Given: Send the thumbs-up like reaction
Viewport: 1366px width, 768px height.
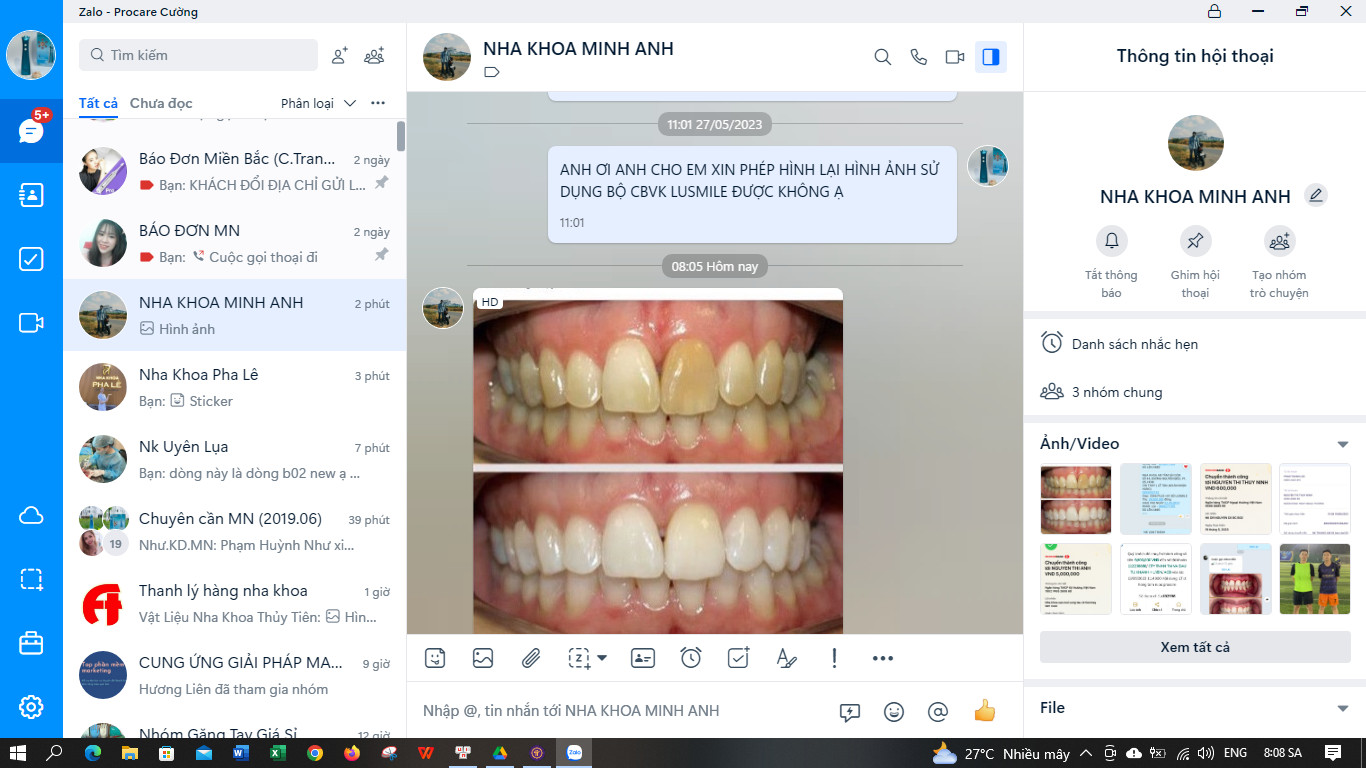Looking at the screenshot, I should pyautogui.click(x=985, y=711).
